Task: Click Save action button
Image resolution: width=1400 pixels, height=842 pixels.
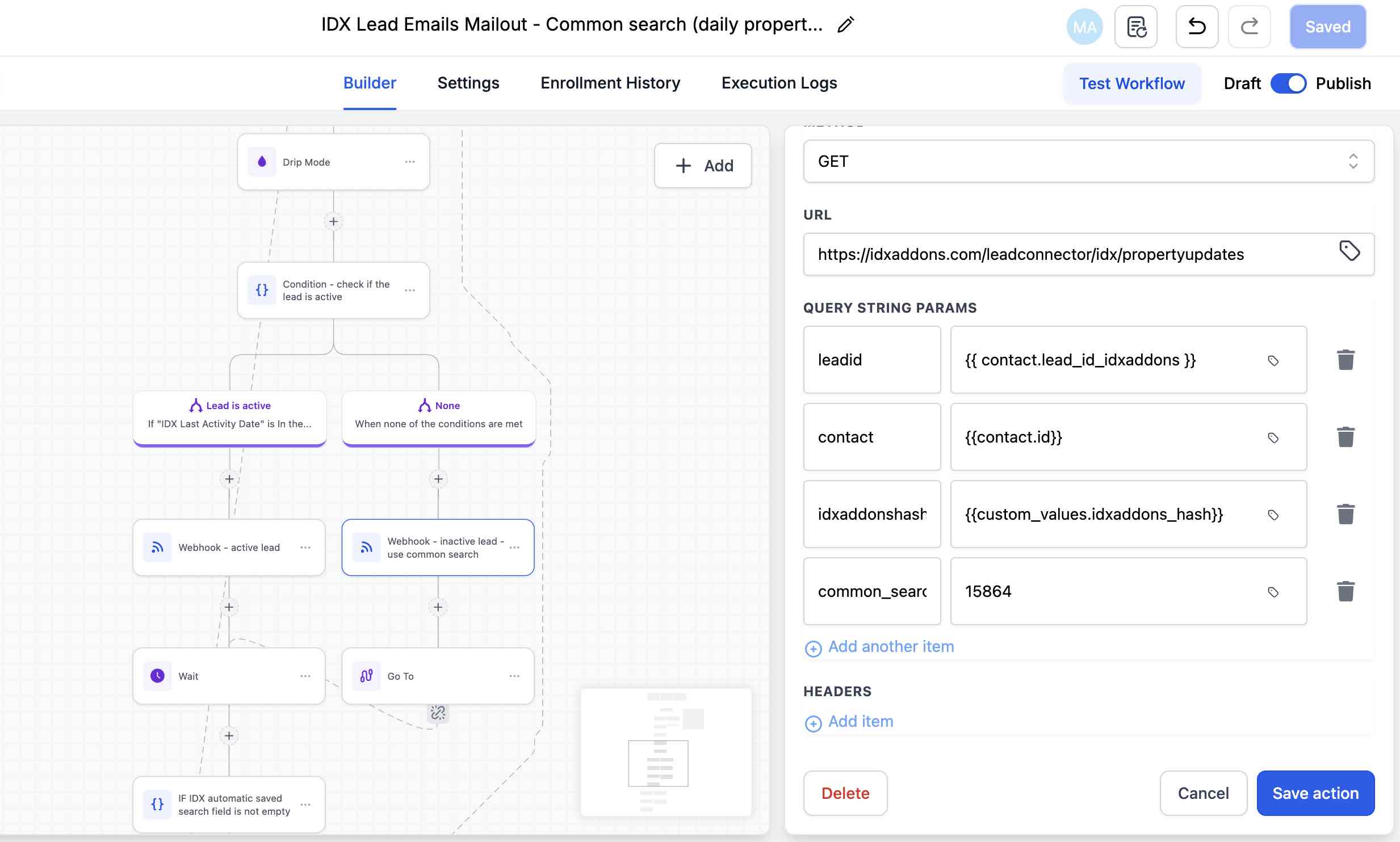Action: [x=1315, y=793]
